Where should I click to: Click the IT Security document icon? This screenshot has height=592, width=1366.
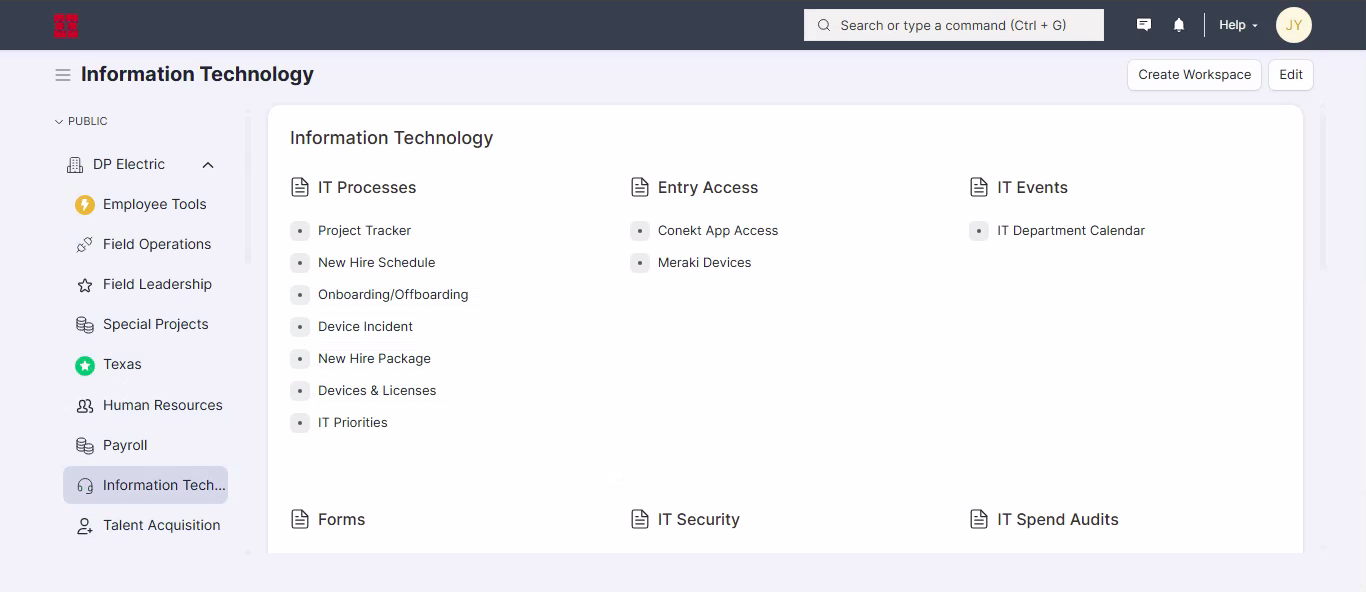tap(640, 519)
